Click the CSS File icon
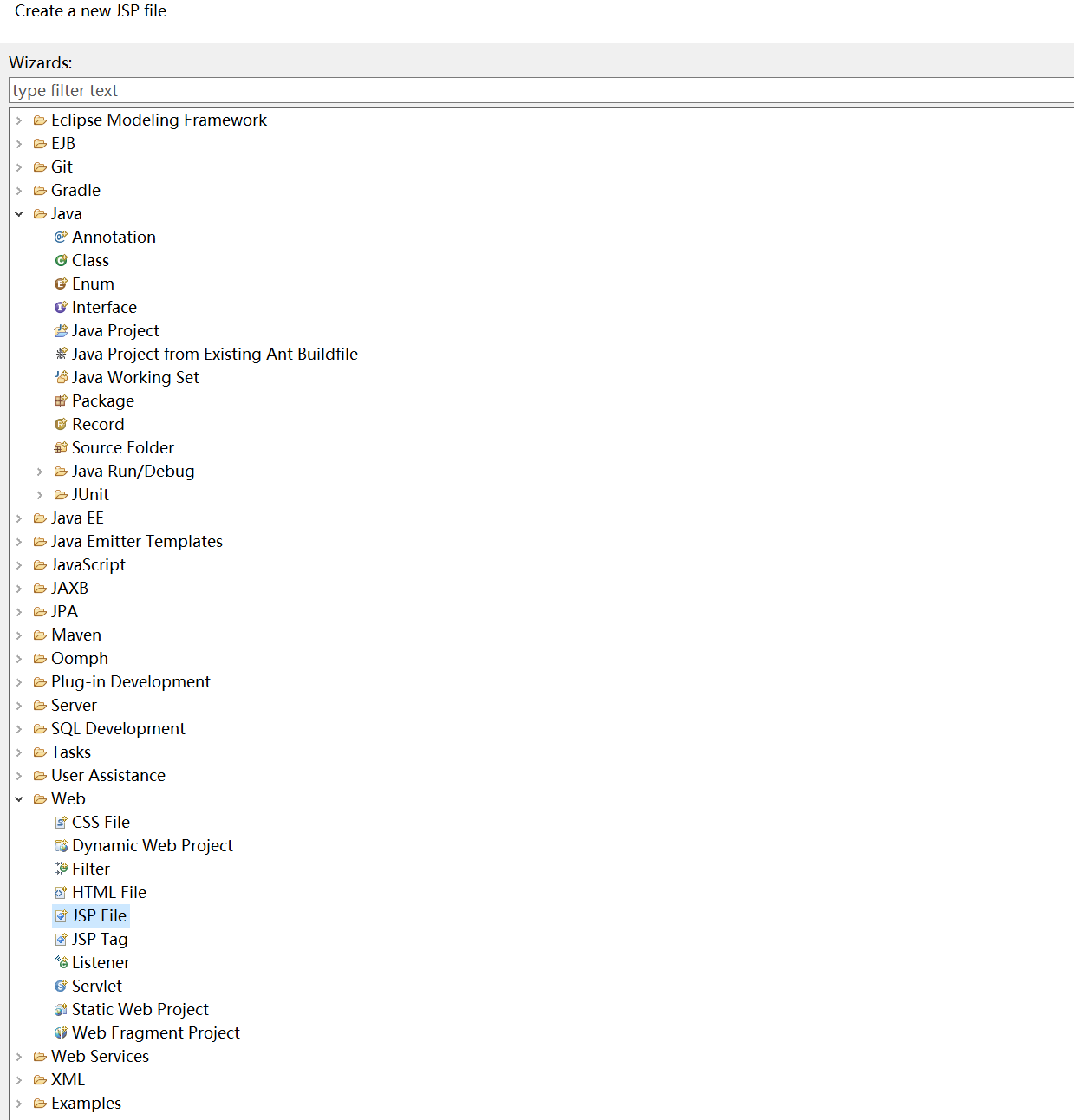The width and height of the screenshot is (1074, 1120). pyautogui.click(x=61, y=822)
